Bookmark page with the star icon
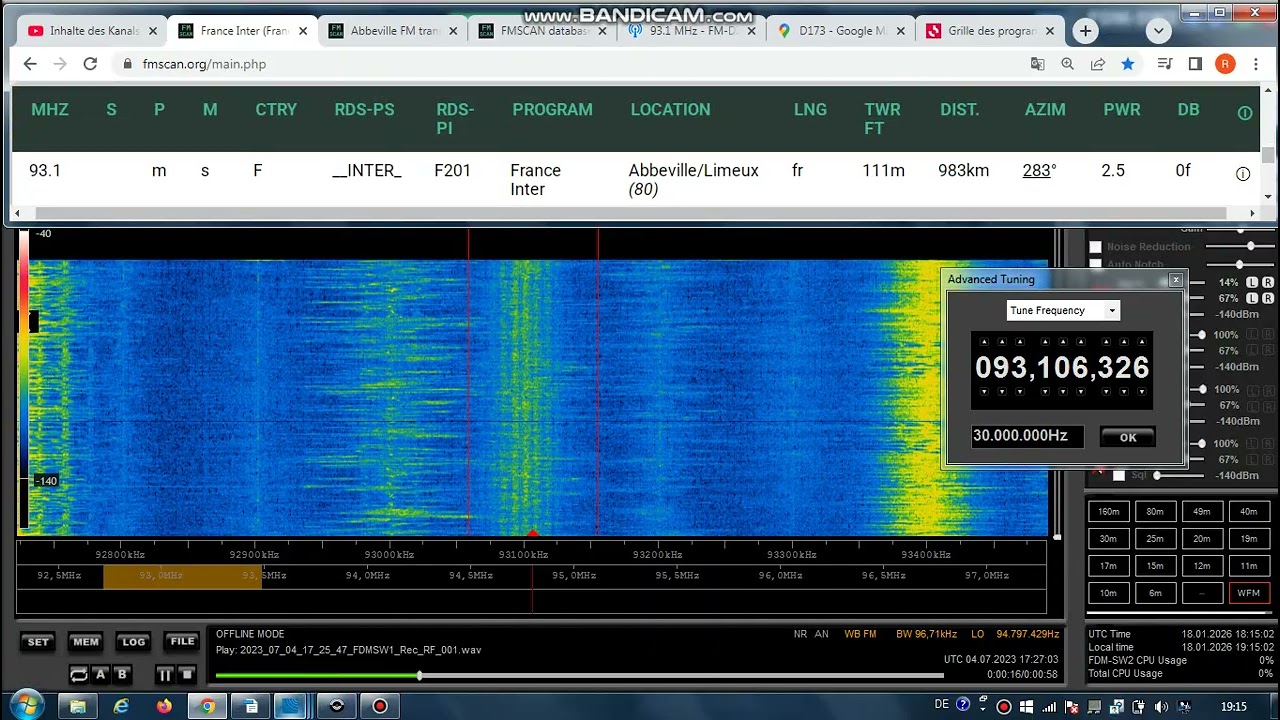Image resolution: width=1280 pixels, height=720 pixels. click(x=1128, y=64)
